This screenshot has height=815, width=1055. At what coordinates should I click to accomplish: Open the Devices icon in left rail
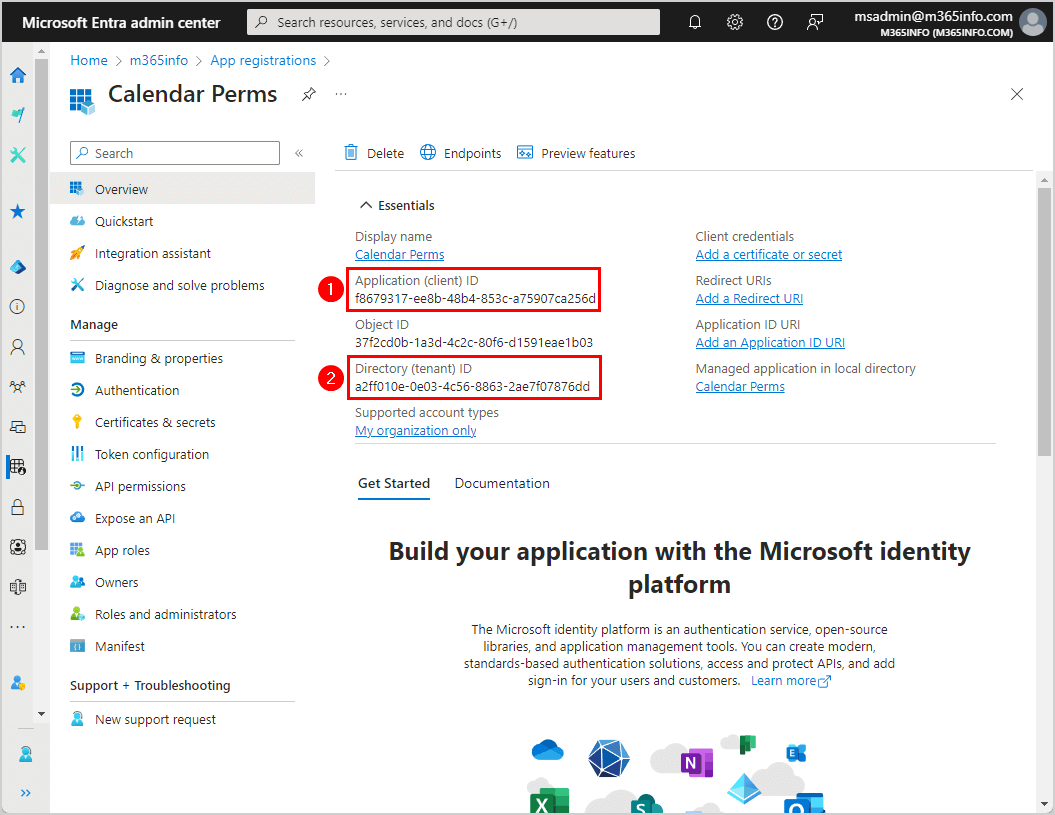point(18,427)
